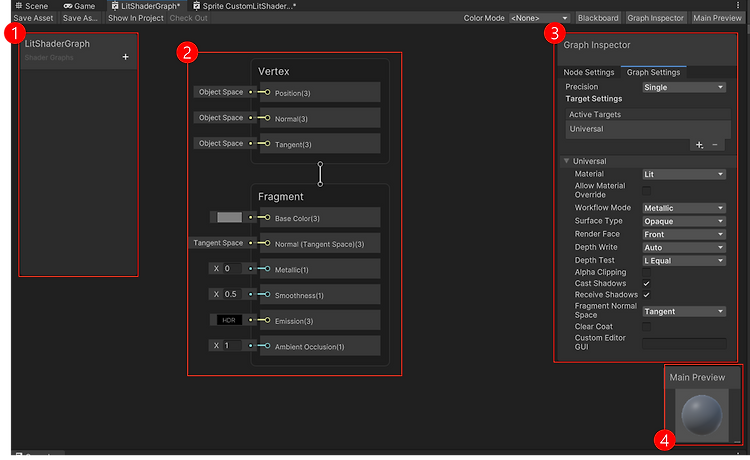The image size is (750, 460).
Task: Remove active target with the minus icon
Action: [715, 144]
